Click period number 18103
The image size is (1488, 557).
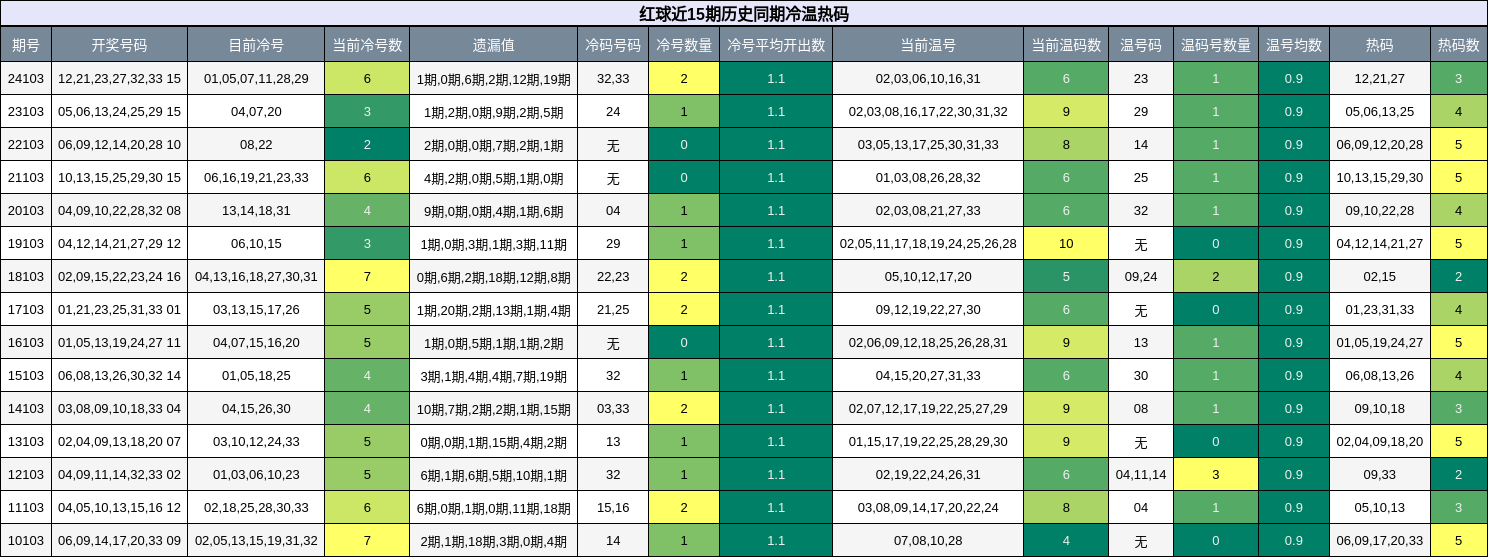(x=26, y=277)
